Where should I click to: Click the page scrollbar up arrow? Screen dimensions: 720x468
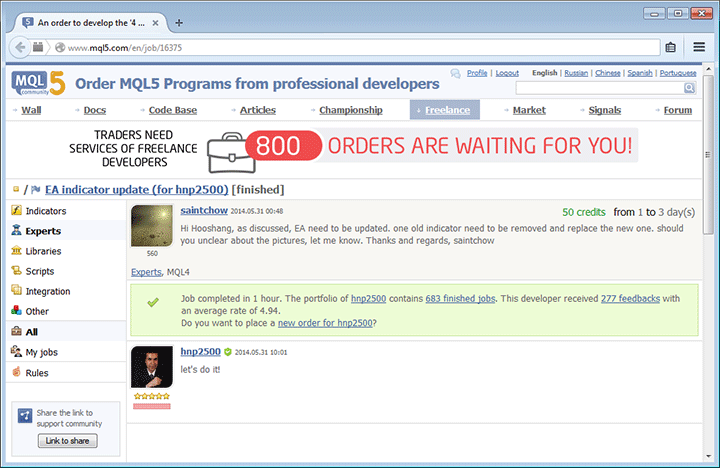[x=708, y=69]
